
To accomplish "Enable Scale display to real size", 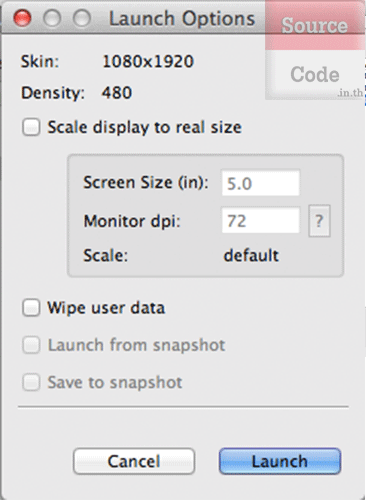I will 31,127.
